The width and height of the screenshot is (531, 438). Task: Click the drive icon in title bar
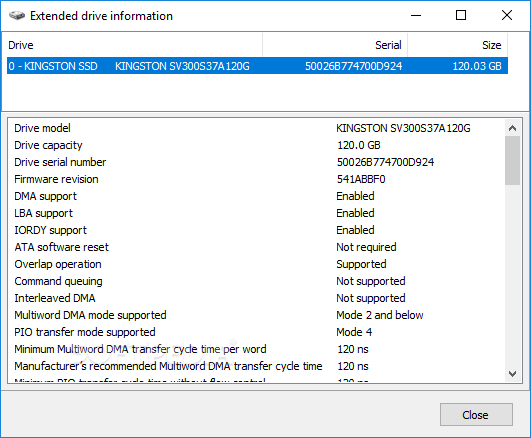[17, 16]
